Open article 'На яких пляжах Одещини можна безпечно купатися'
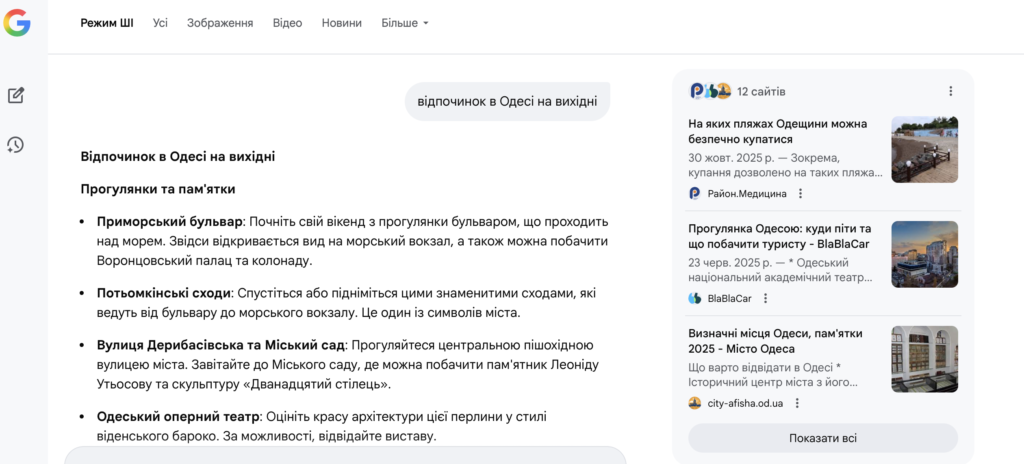This screenshot has height=464, width=1024. tap(778, 131)
